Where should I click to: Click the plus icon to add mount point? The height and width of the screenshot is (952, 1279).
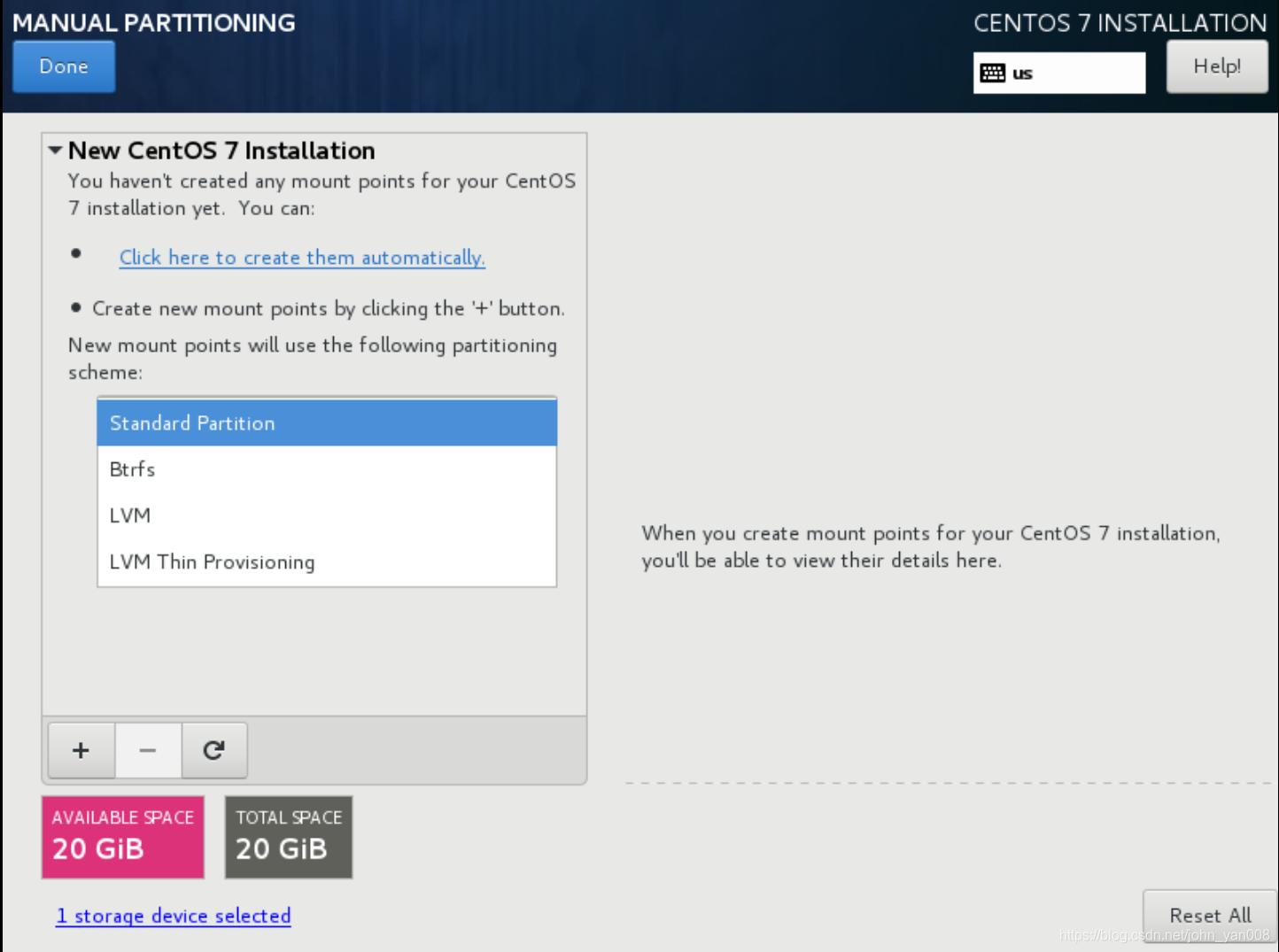[81, 750]
